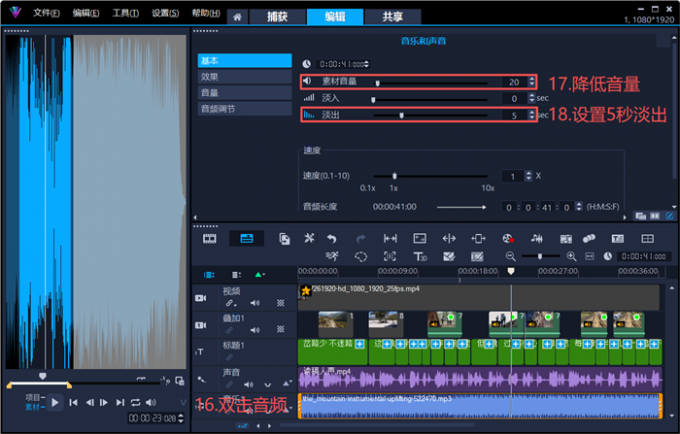
Task: Select the mountain instrumental mp3 music clip
Action: pyautogui.click(x=480, y=406)
